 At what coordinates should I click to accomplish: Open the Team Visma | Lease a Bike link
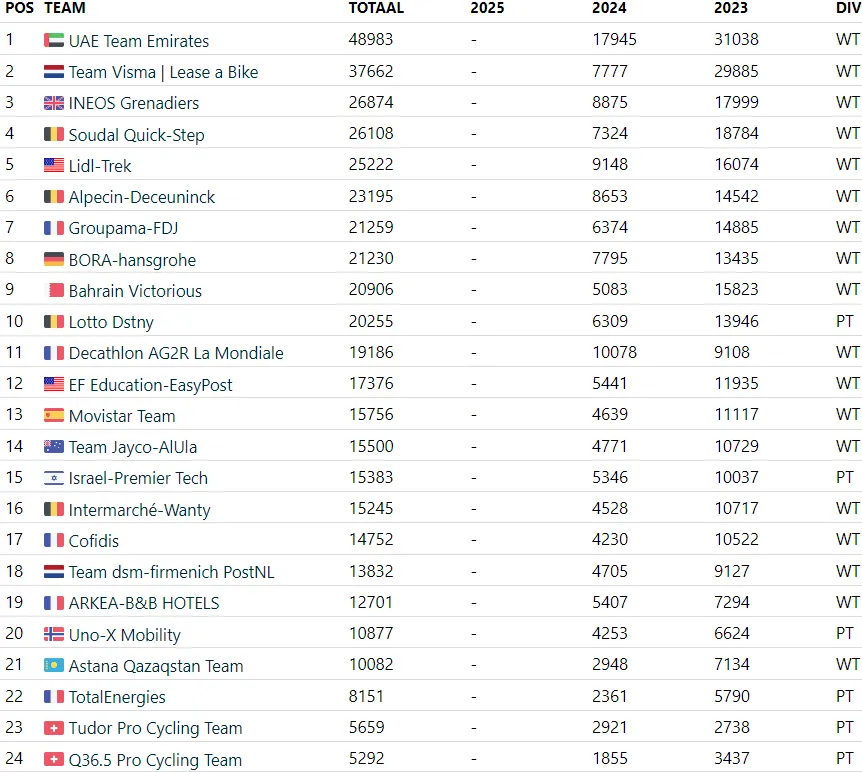[x=163, y=72]
